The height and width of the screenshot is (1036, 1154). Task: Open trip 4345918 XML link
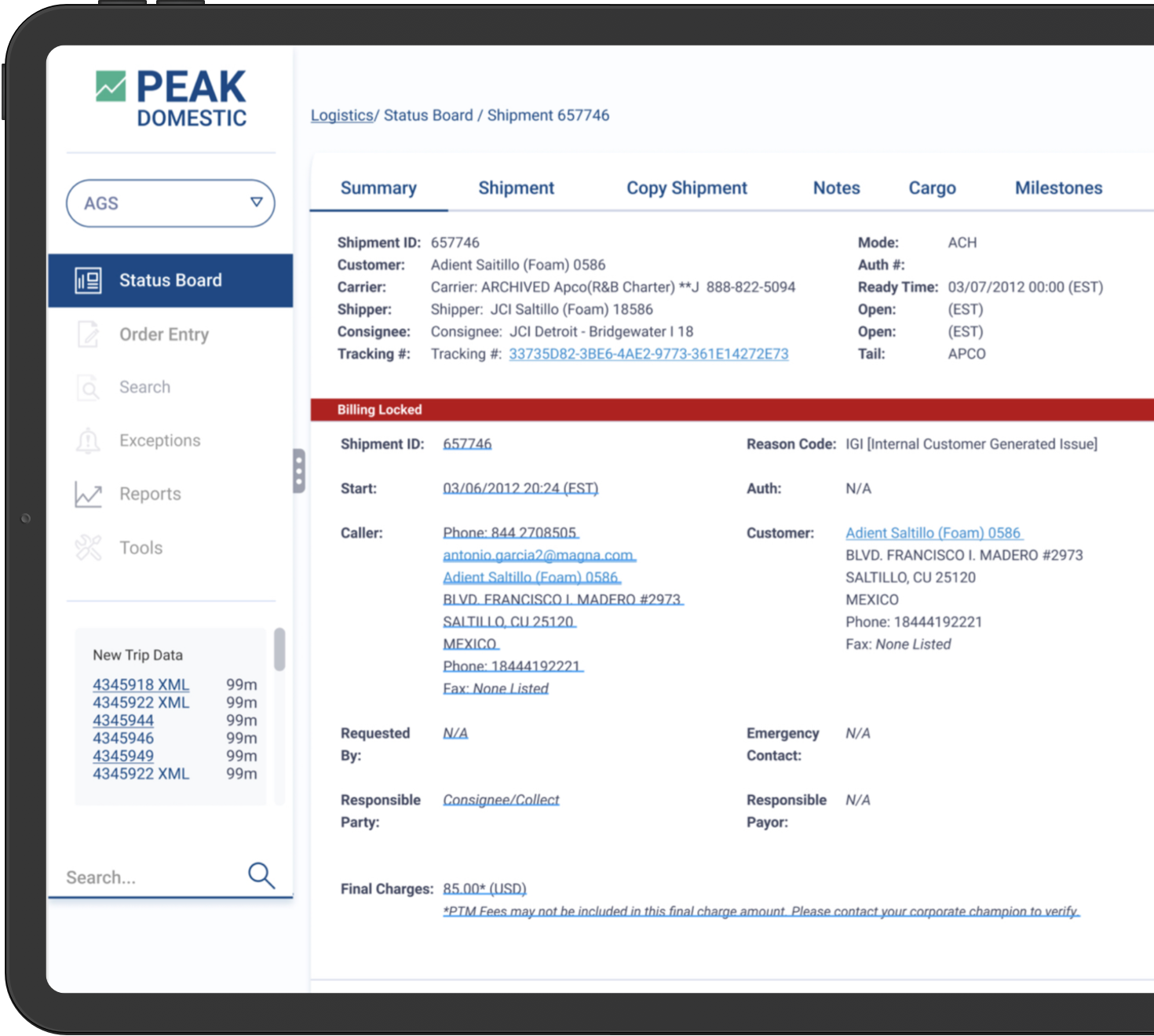coord(141,684)
